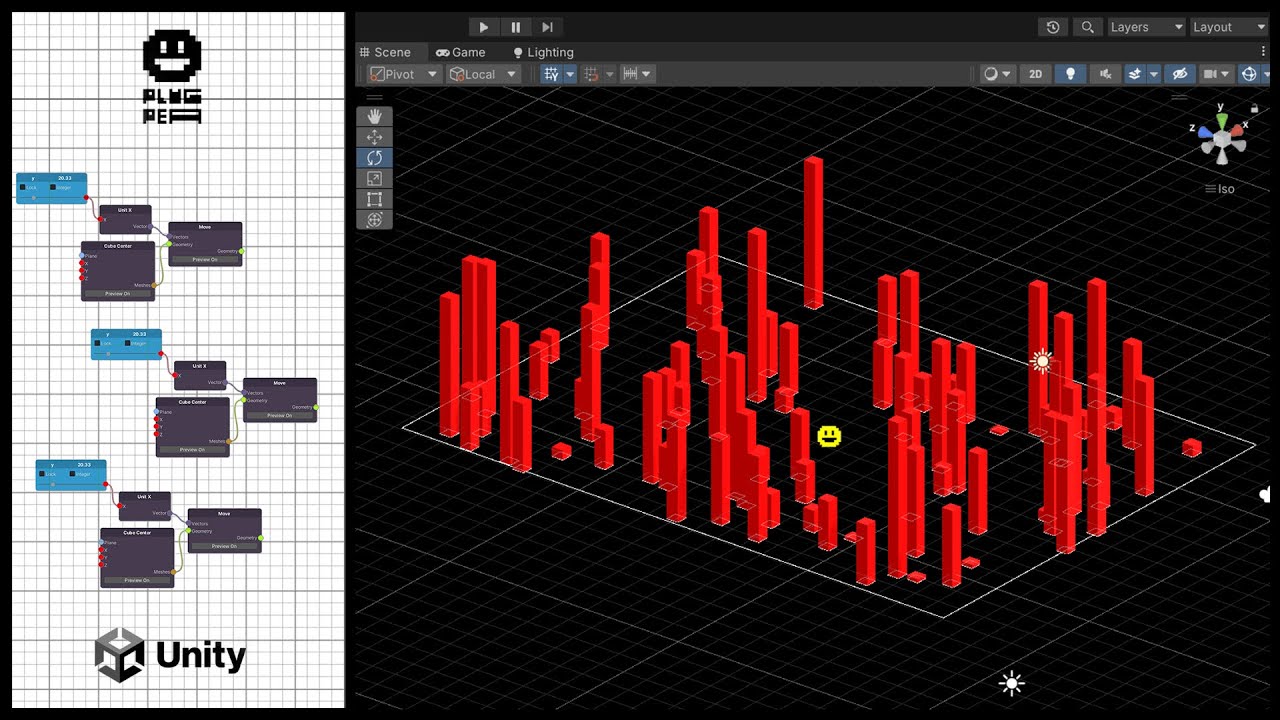Select the Rect tool

point(375,199)
